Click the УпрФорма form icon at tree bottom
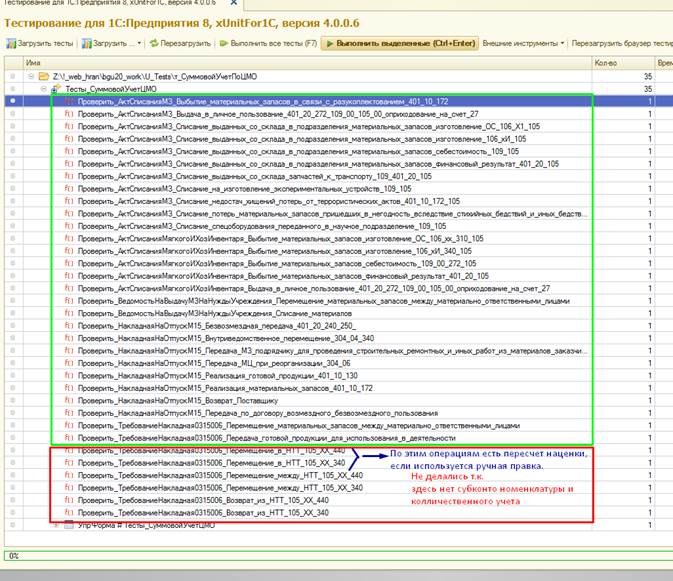Image resolution: width=673 pixels, height=581 pixels. pos(68,524)
